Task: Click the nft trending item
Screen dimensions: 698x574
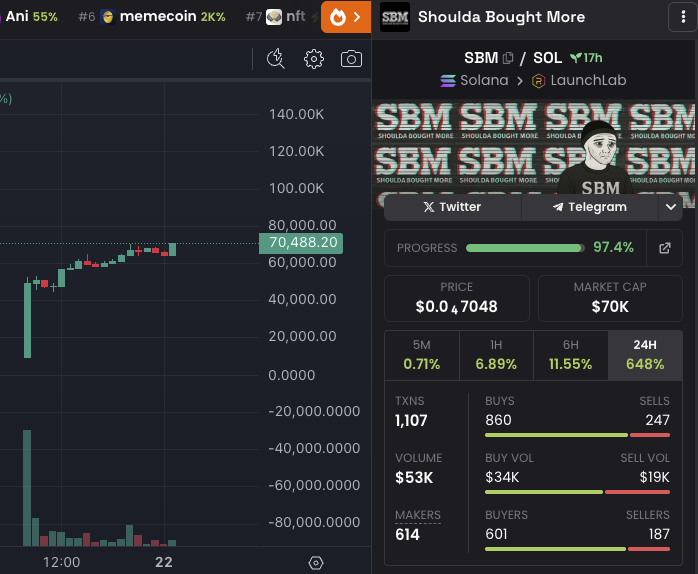Action: (x=276, y=16)
